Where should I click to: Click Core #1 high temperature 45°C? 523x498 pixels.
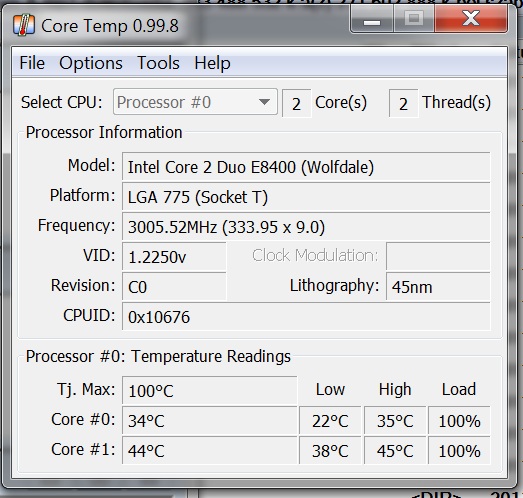395,450
